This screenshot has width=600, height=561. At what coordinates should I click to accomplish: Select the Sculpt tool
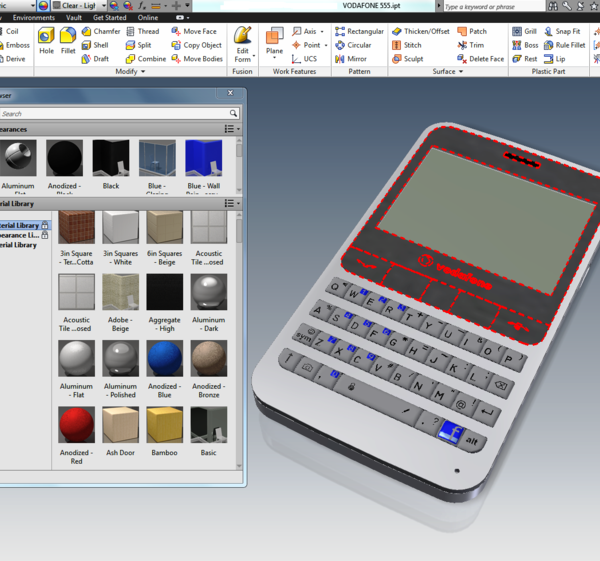pos(408,59)
